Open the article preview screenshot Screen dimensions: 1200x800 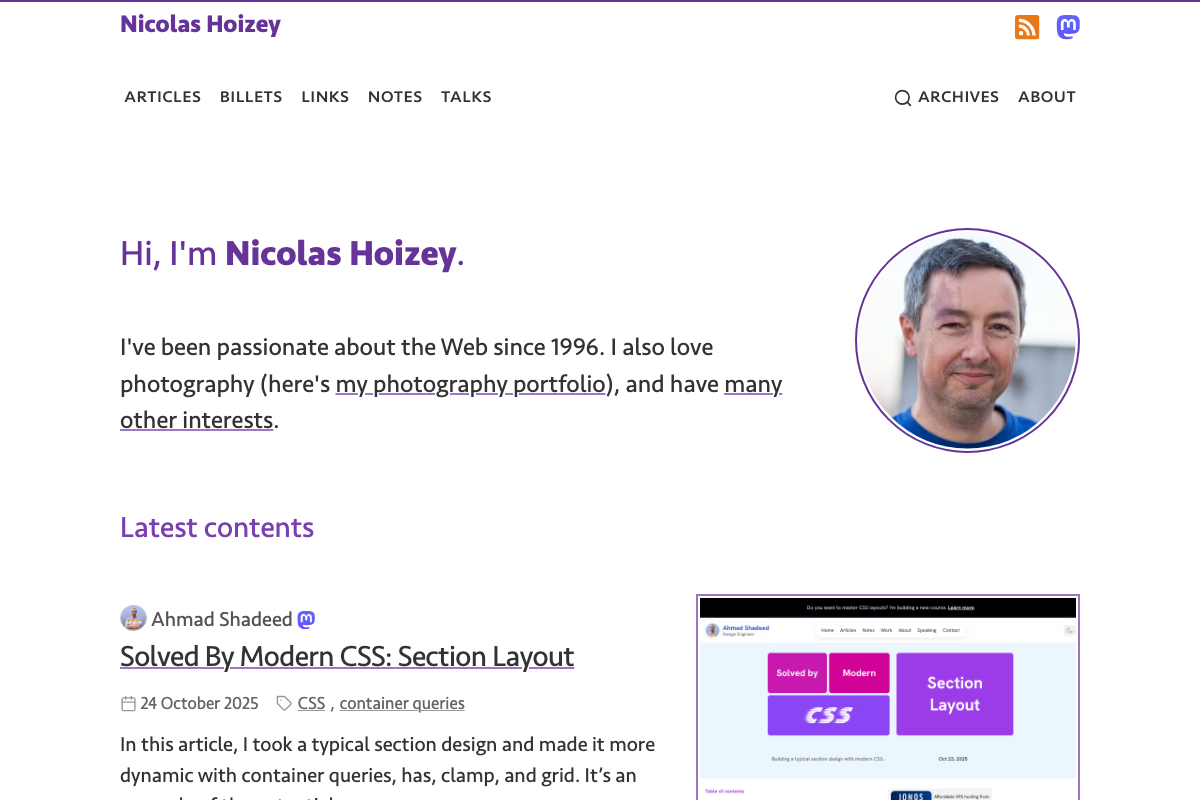[x=888, y=697]
